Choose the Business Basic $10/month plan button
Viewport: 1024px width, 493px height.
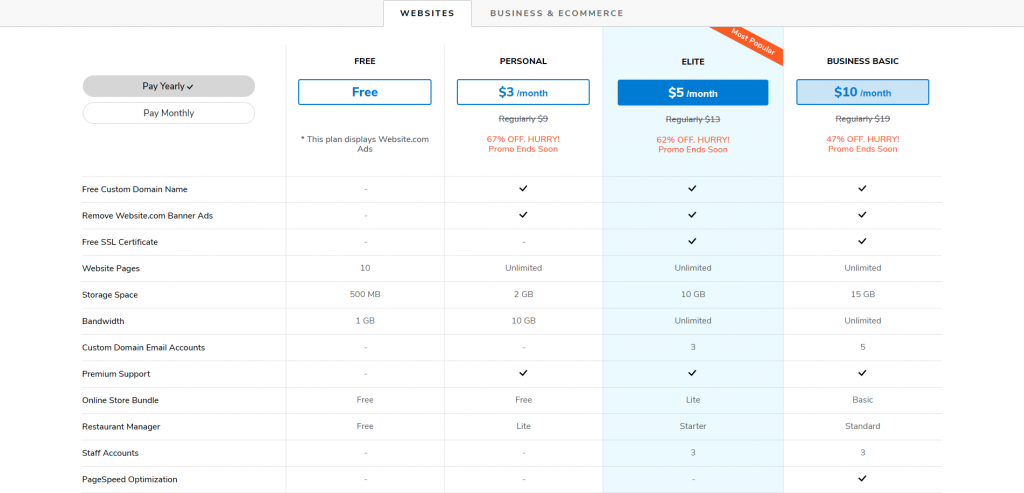[863, 92]
